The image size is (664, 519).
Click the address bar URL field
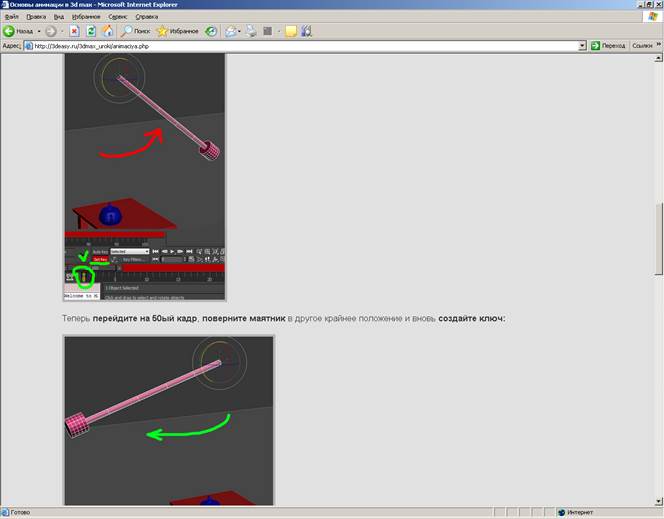(305, 46)
